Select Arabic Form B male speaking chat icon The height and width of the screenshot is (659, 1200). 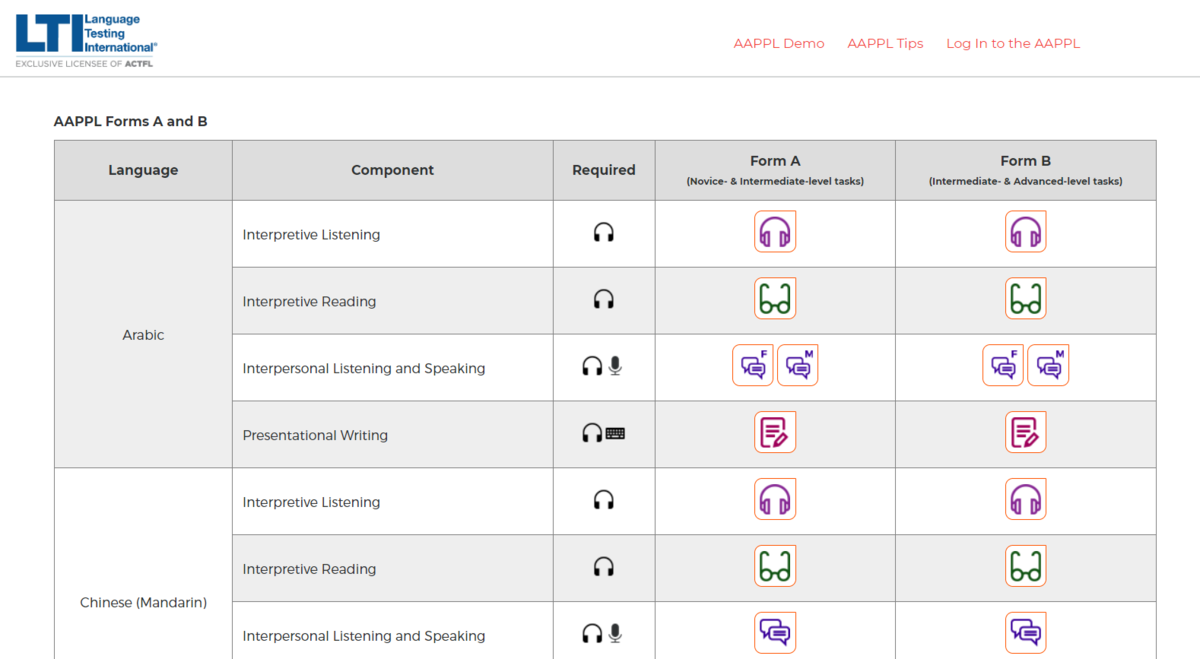pyautogui.click(x=1048, y=366)
